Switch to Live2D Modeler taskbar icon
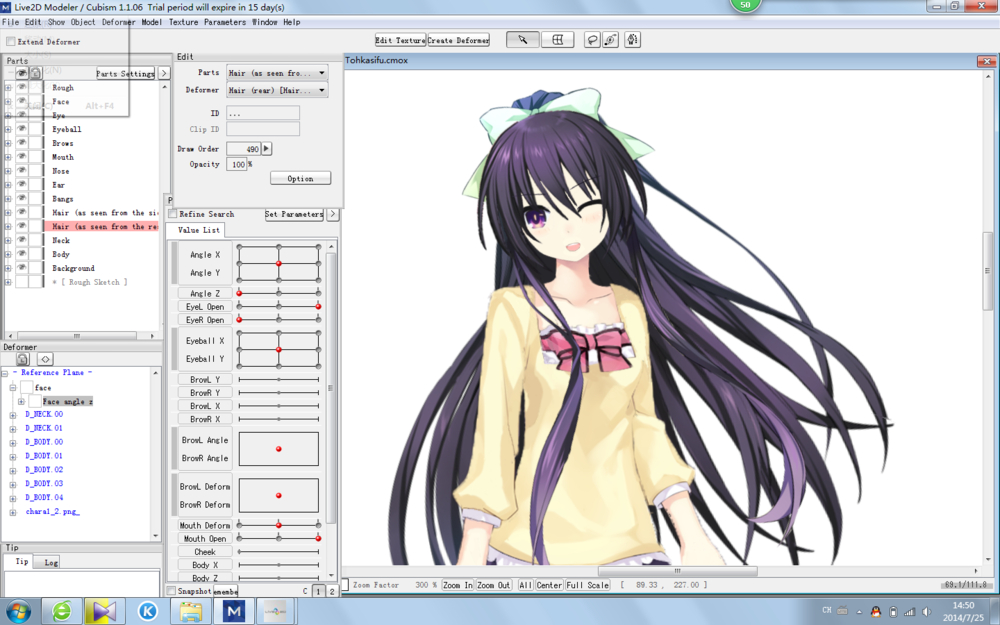Viewport: 1000px width, 625px height. pos(233,611)
